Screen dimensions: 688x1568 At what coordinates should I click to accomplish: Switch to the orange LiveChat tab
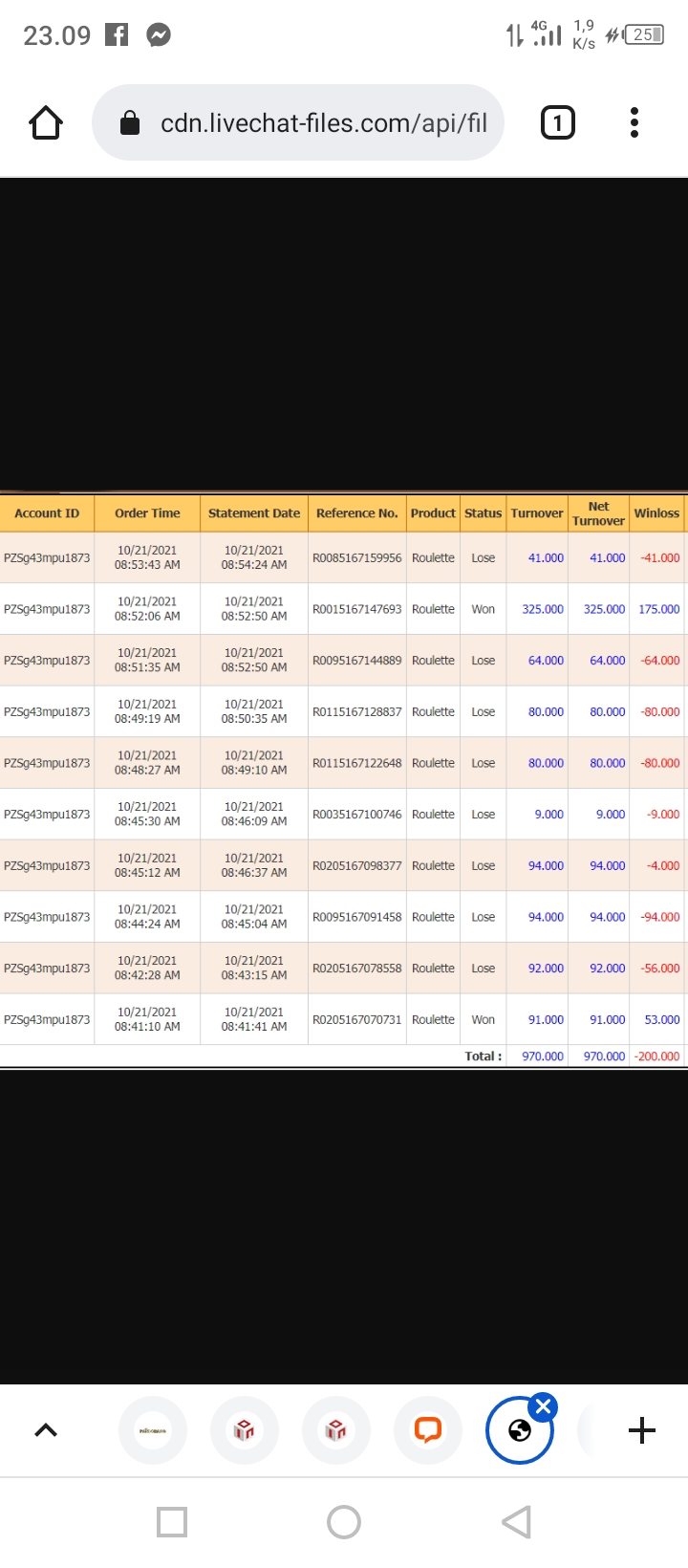point(428,1430)
